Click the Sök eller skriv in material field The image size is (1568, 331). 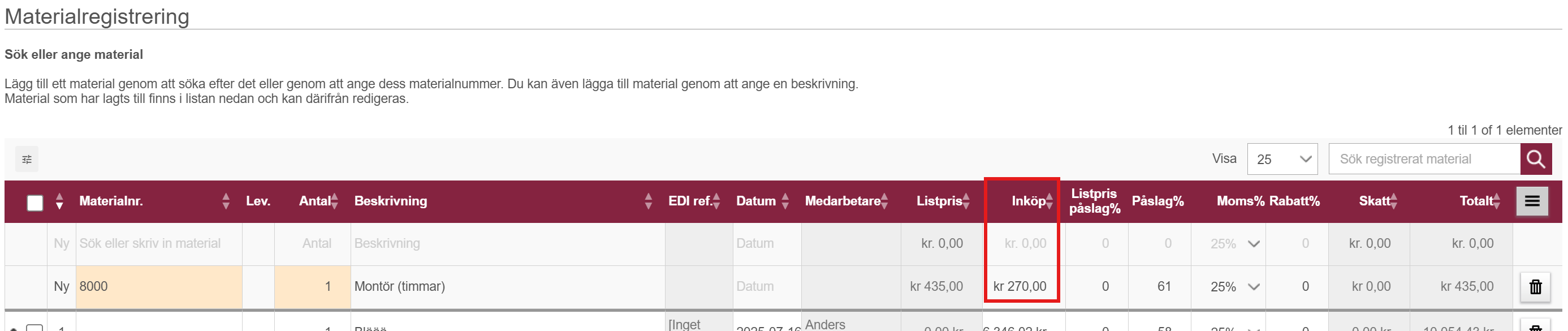pos(159,244)
